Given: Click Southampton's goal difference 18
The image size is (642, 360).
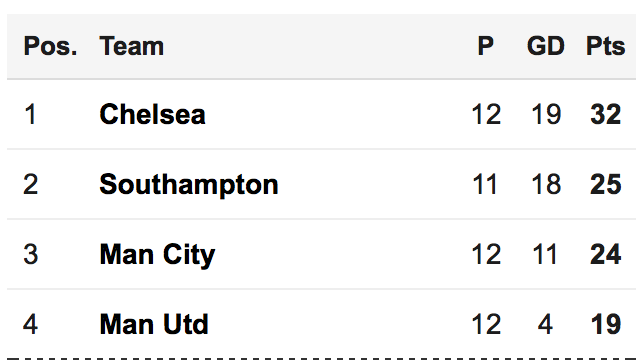Looking at the screenshot, I should click(x=546, y=184).
